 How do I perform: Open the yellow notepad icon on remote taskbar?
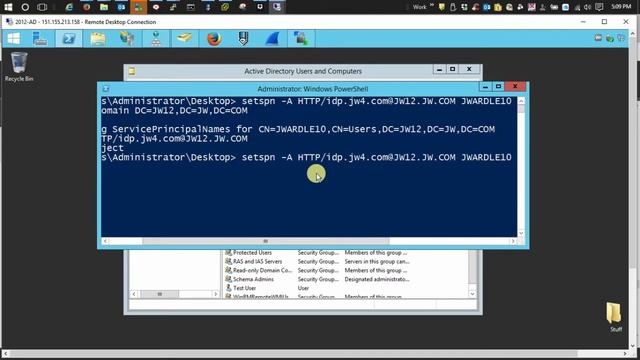click(185, 38)
